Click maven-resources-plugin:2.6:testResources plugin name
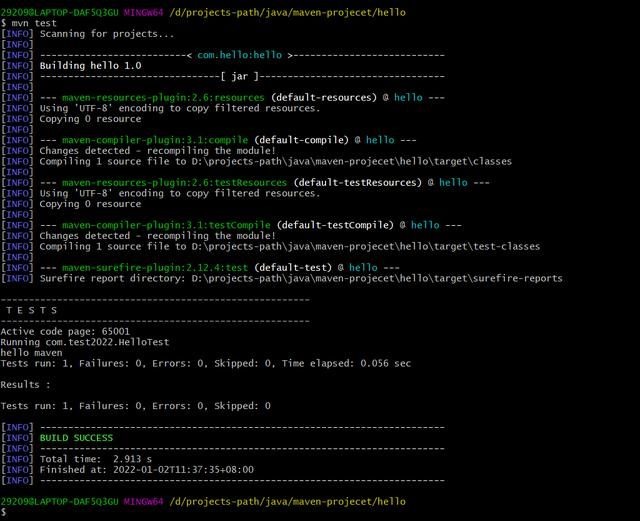Viewport: 640px width, 521px height. tap(175, 184)
